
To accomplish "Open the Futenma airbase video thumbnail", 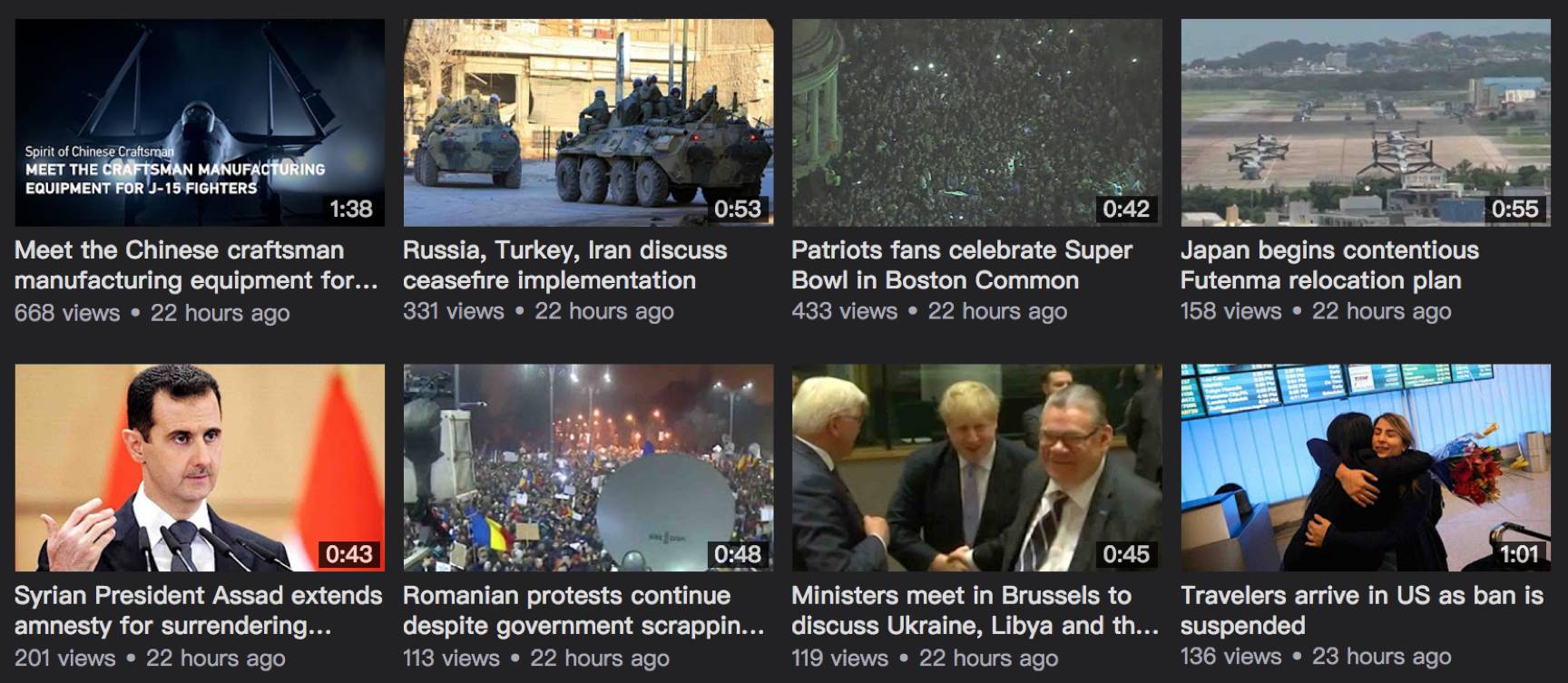I will pos(1366,122).
